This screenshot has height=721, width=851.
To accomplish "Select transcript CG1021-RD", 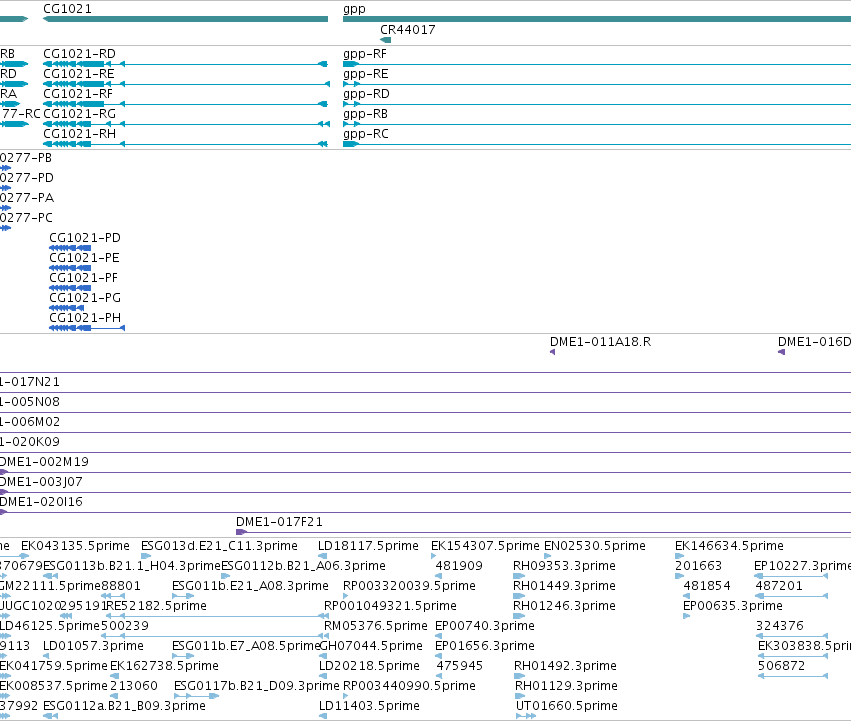I will [x=185, y=64].
